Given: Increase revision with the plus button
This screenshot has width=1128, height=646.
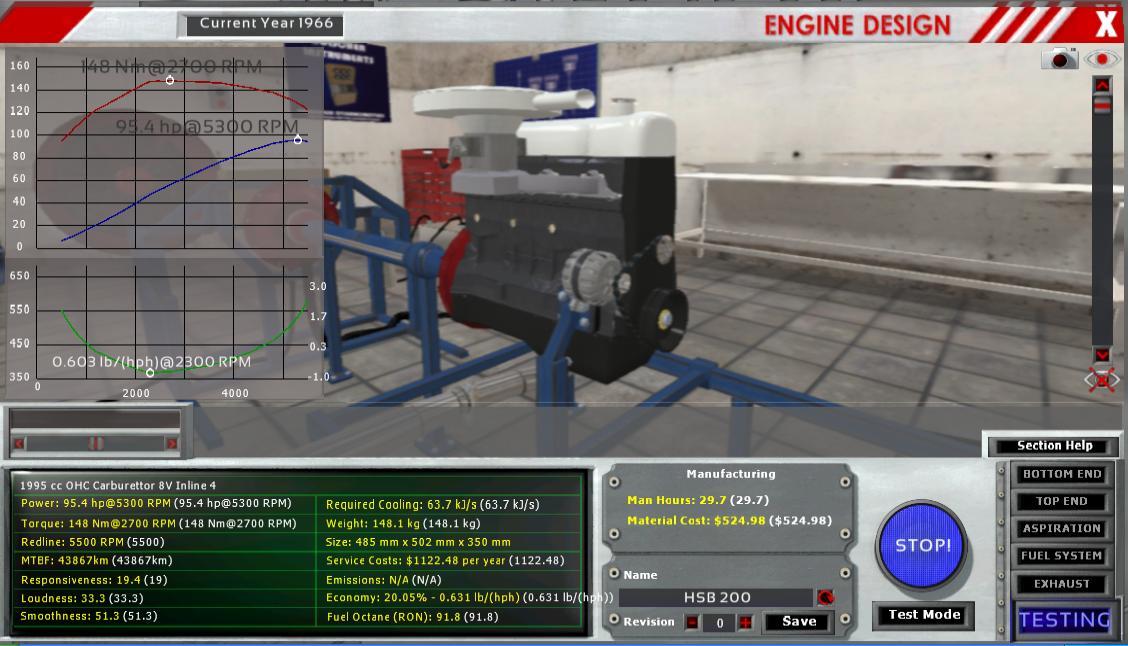Looking at the screenshot, I should click(x=745, y=622).
